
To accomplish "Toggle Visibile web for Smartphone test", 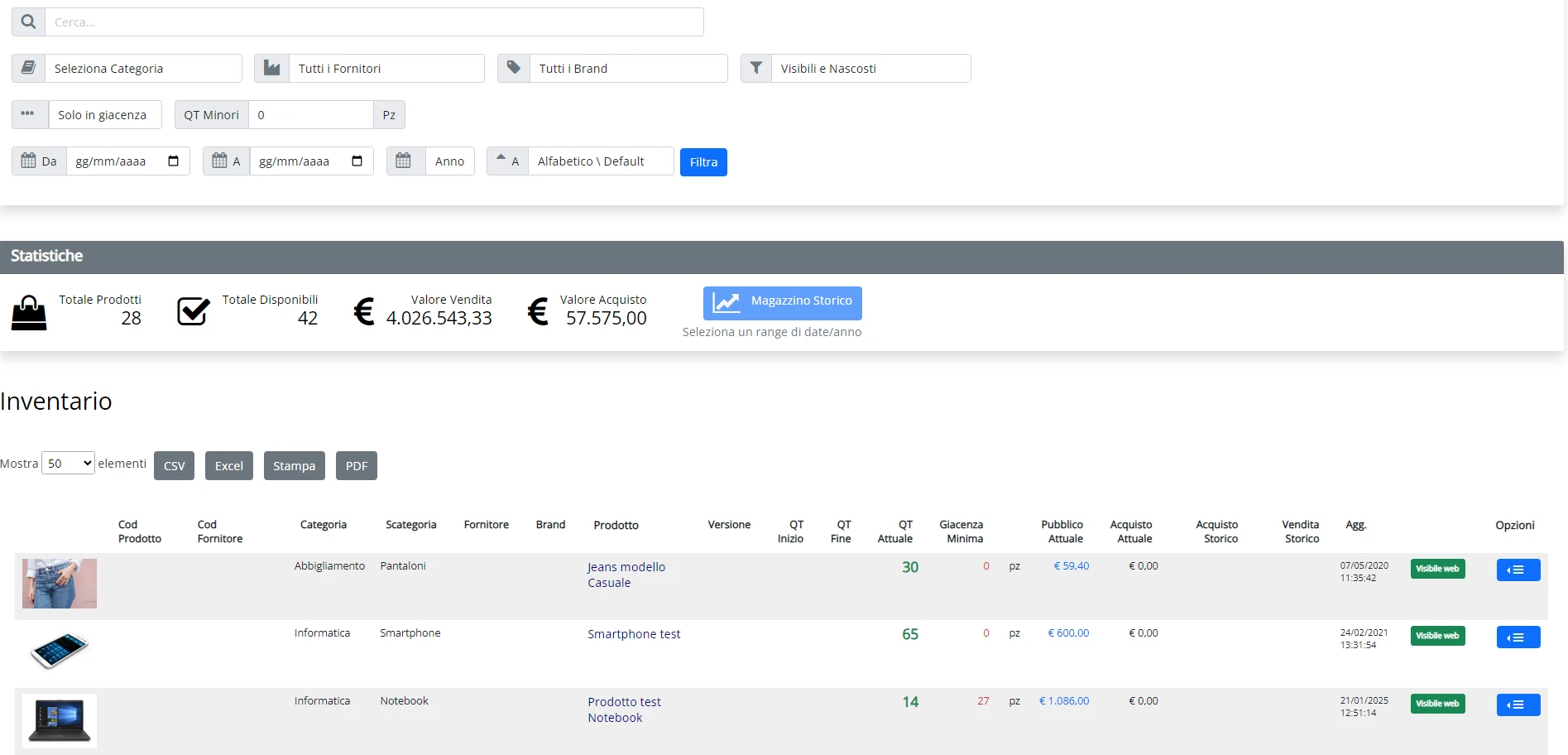I will (x=1437, y=636).
